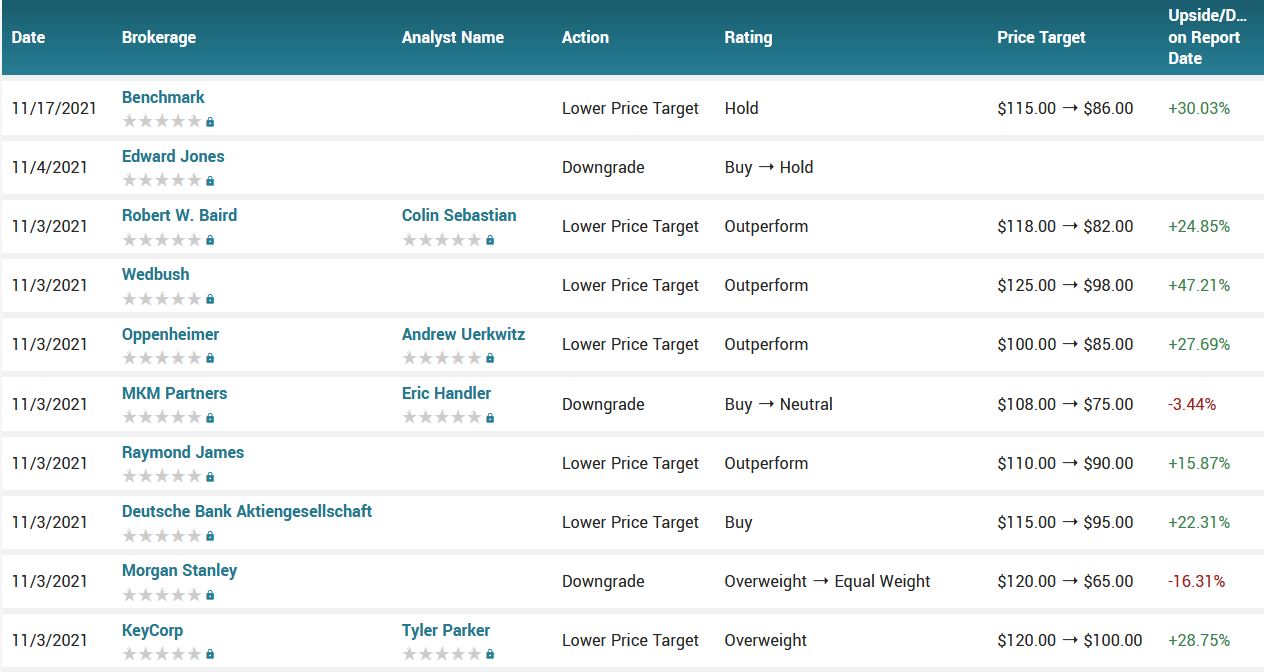1264x672 pixels.
Task: Click the -16.31% downside value
Action: pyautogui.click(x=1196, y=581)
